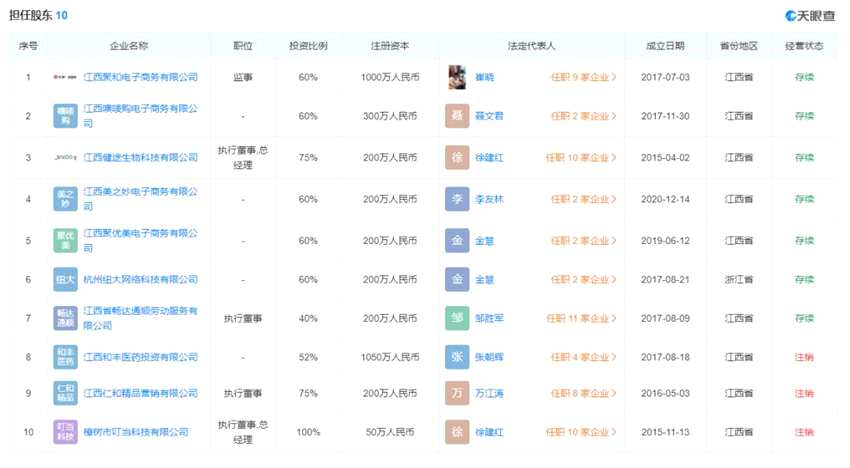Open company link 樟树市叮当科技有限公司

coord(136,432)
